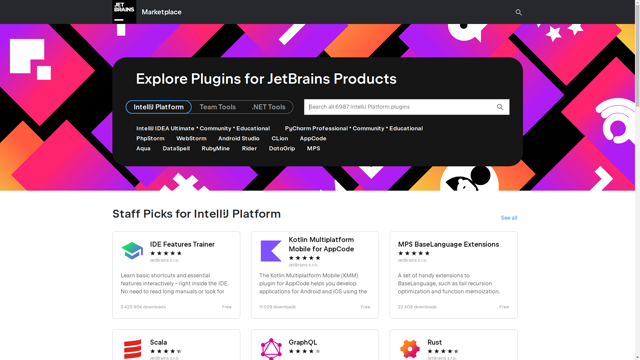
Task: Filter plugins by RubyMine
Action: click(216, 148)
